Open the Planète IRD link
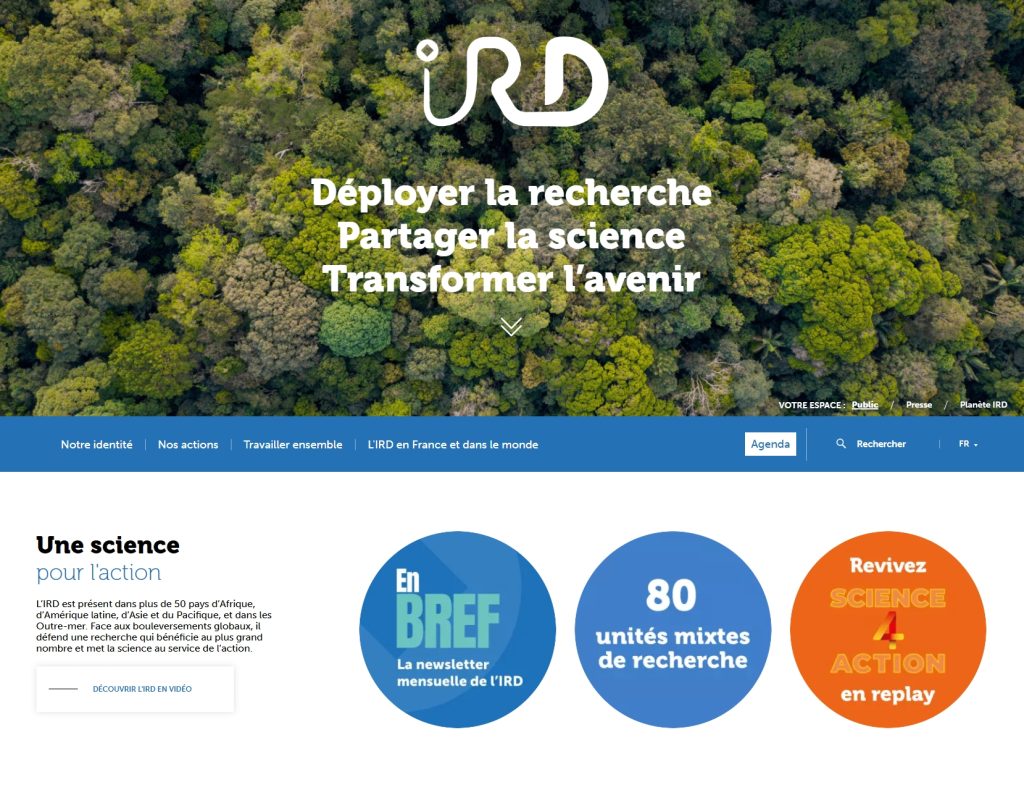The height and width of the screenshot is (785, 1024). coord(983,405)
